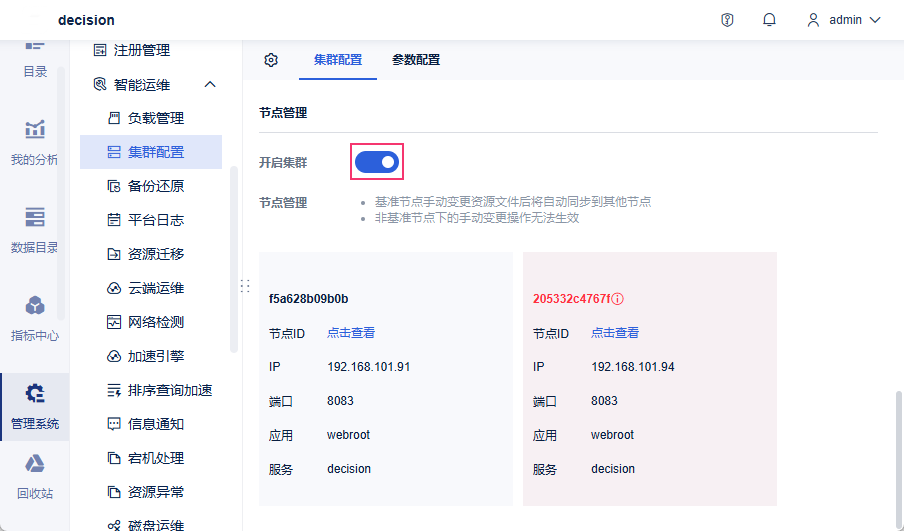Click the security shield icon in header
The width and height of the screenshot is (904, 531).
727,20
